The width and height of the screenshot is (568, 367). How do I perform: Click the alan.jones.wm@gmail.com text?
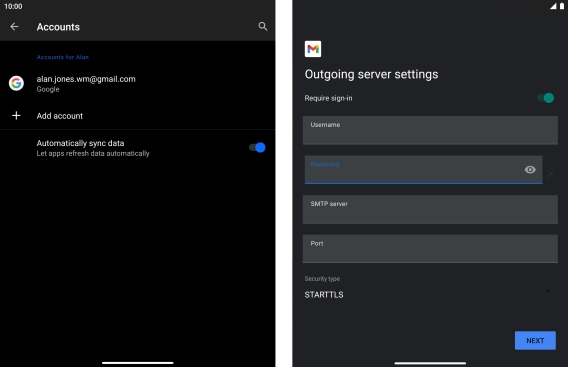pos(86,79)
